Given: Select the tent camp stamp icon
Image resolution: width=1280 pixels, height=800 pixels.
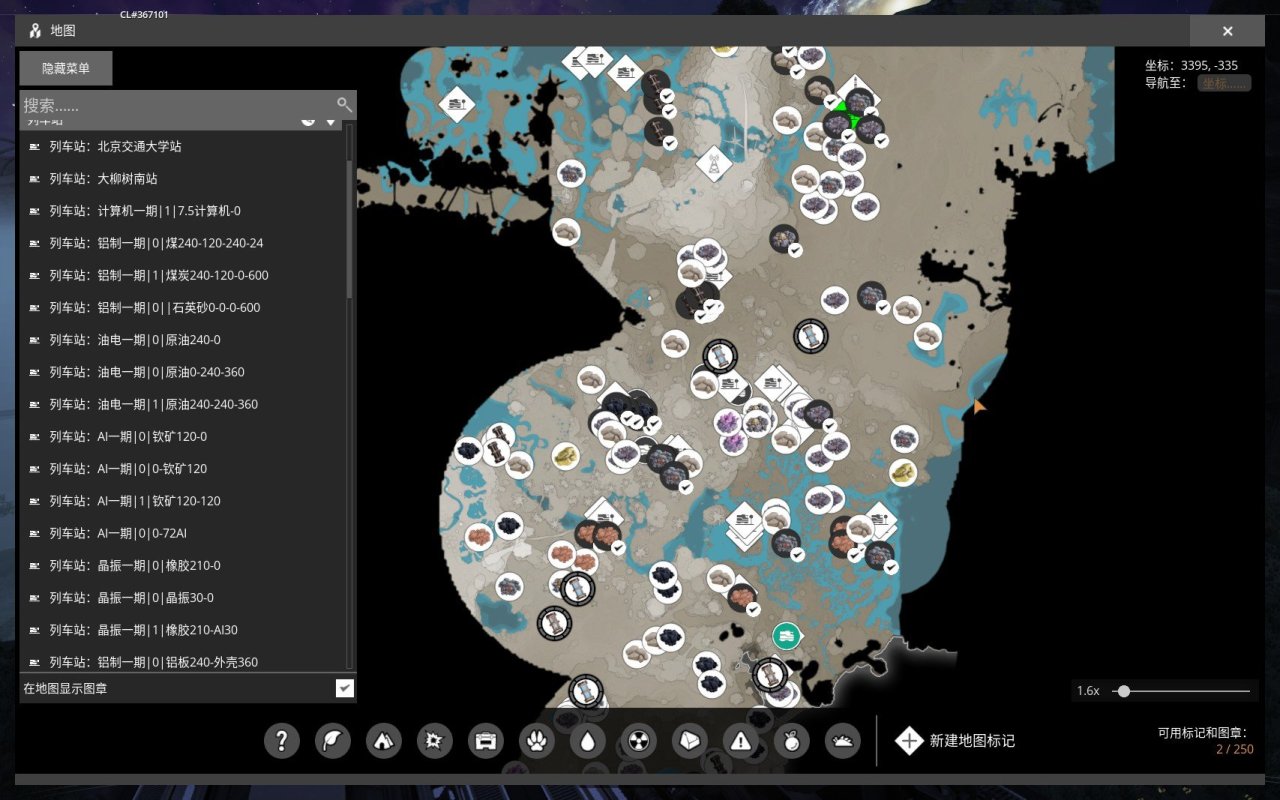Looking at the screenshot, I should 384,741.
